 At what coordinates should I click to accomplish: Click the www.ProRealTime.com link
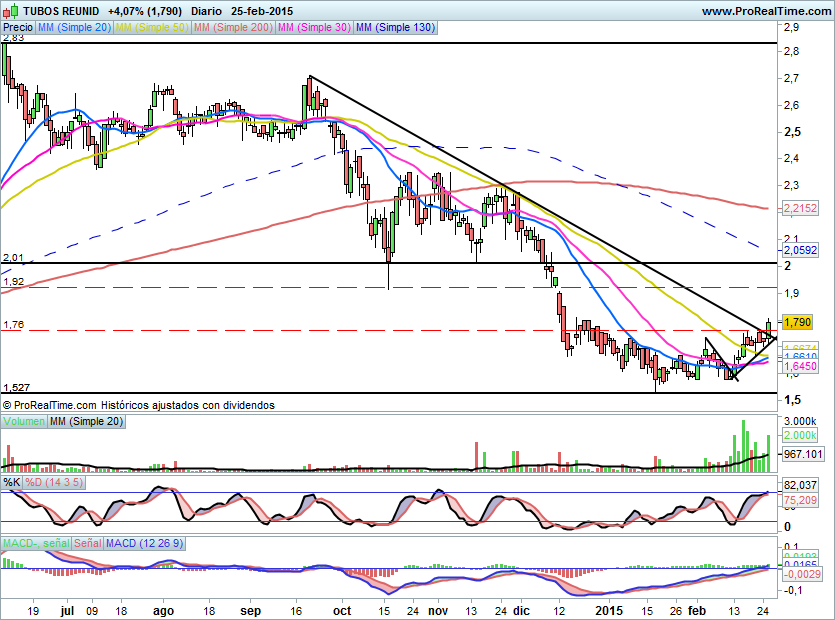pos(765,11)
